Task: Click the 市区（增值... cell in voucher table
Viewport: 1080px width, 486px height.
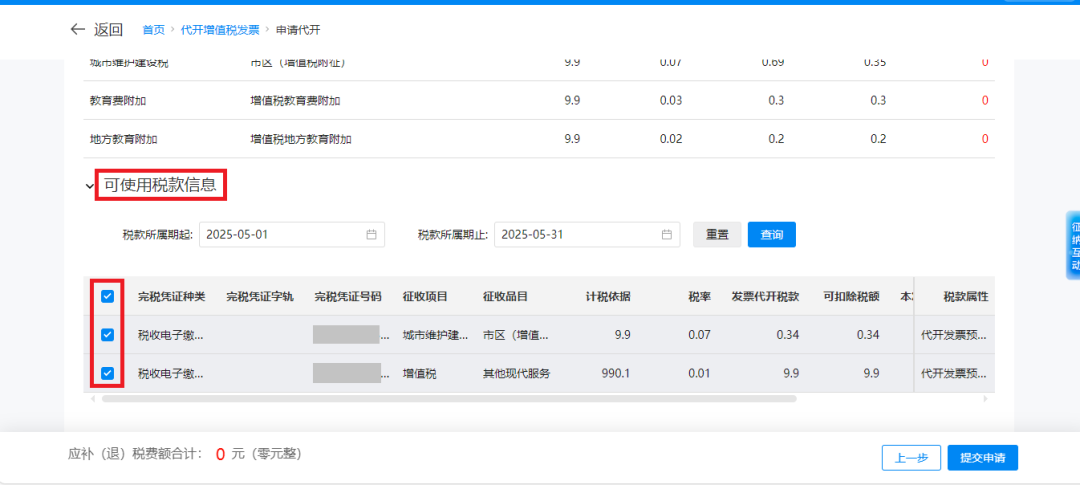Action: pyautogui.click(x=515, y=335)
